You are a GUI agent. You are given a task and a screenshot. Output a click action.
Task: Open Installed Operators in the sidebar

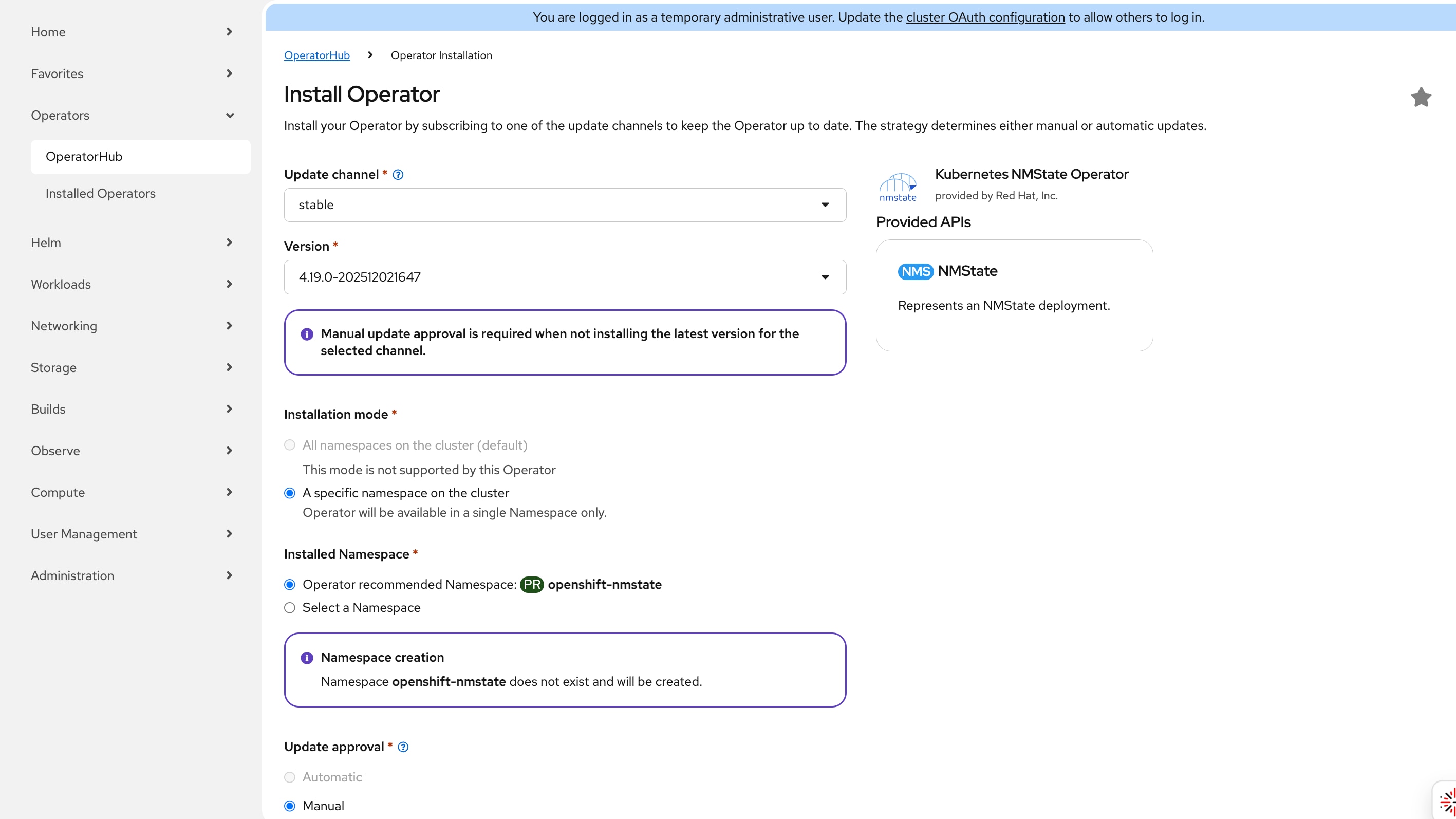(140, 193)
